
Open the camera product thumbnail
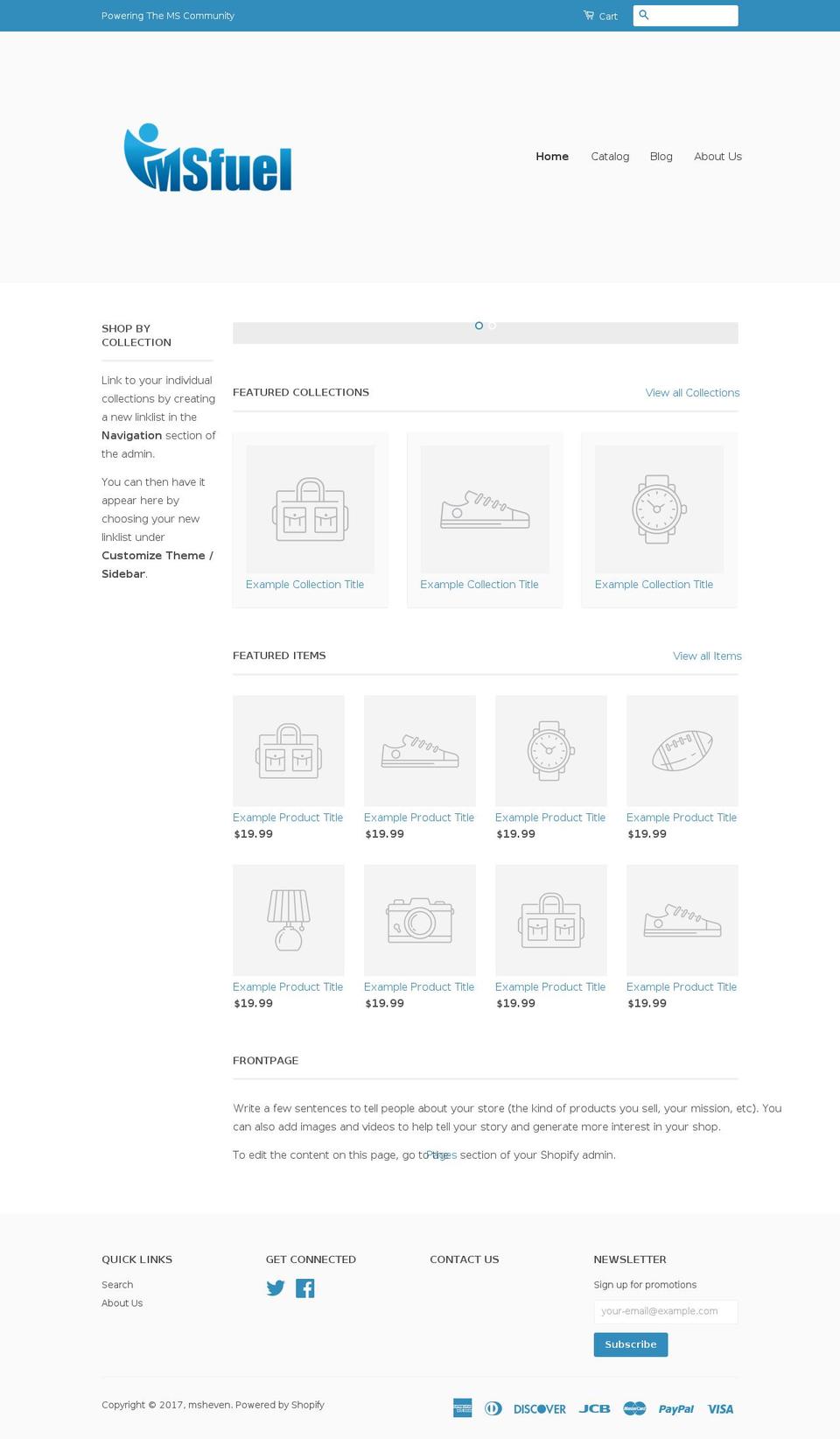click(420, 920)
